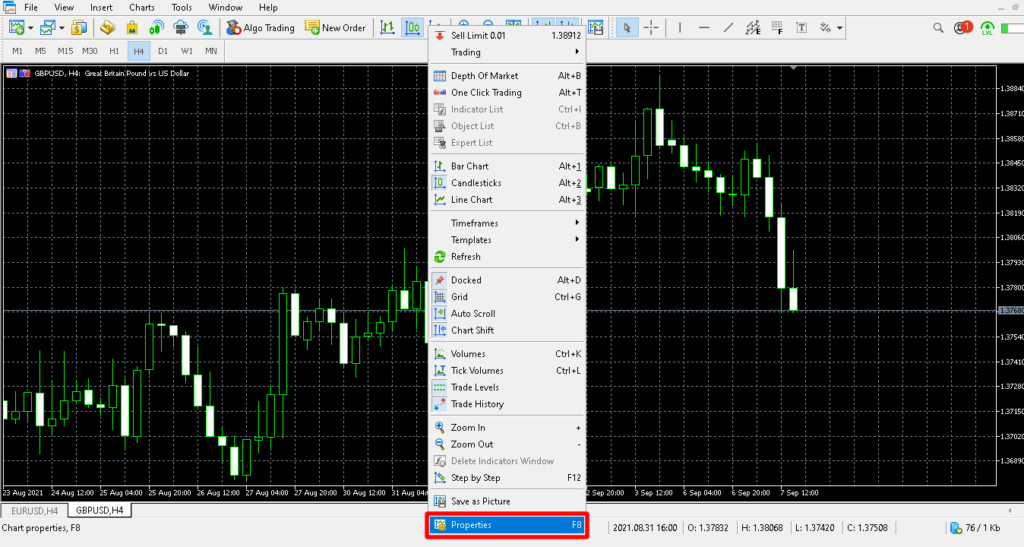Click the Signals candlestick broadcast icon

click(157, 28)
